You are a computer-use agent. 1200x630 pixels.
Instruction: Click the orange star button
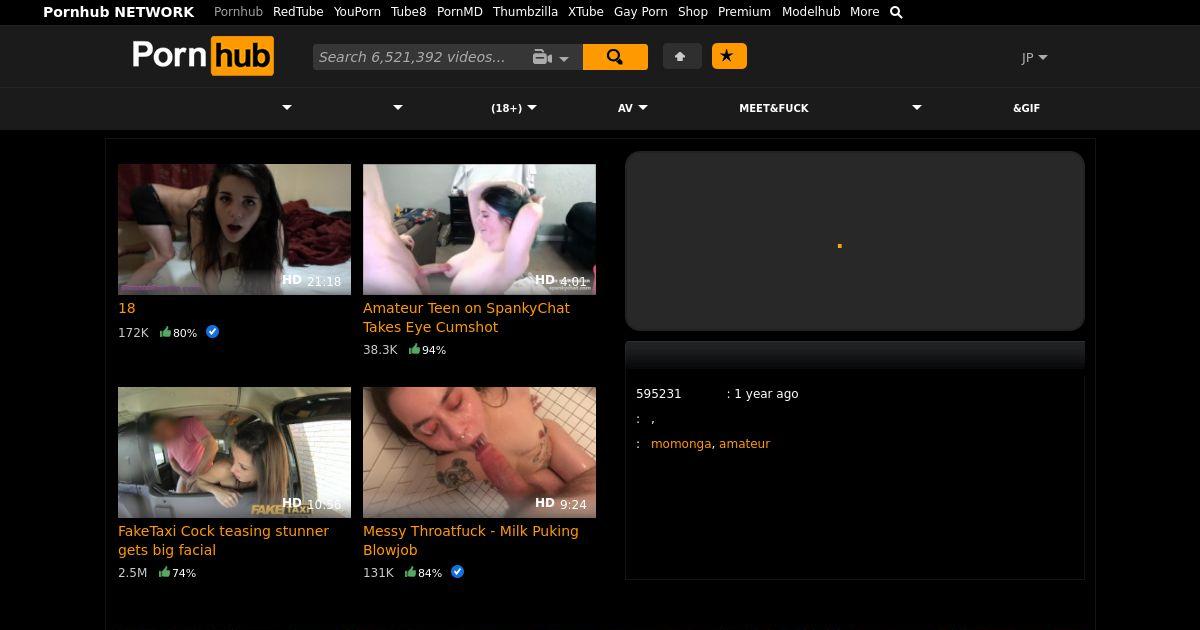click(x=729, y=56)
